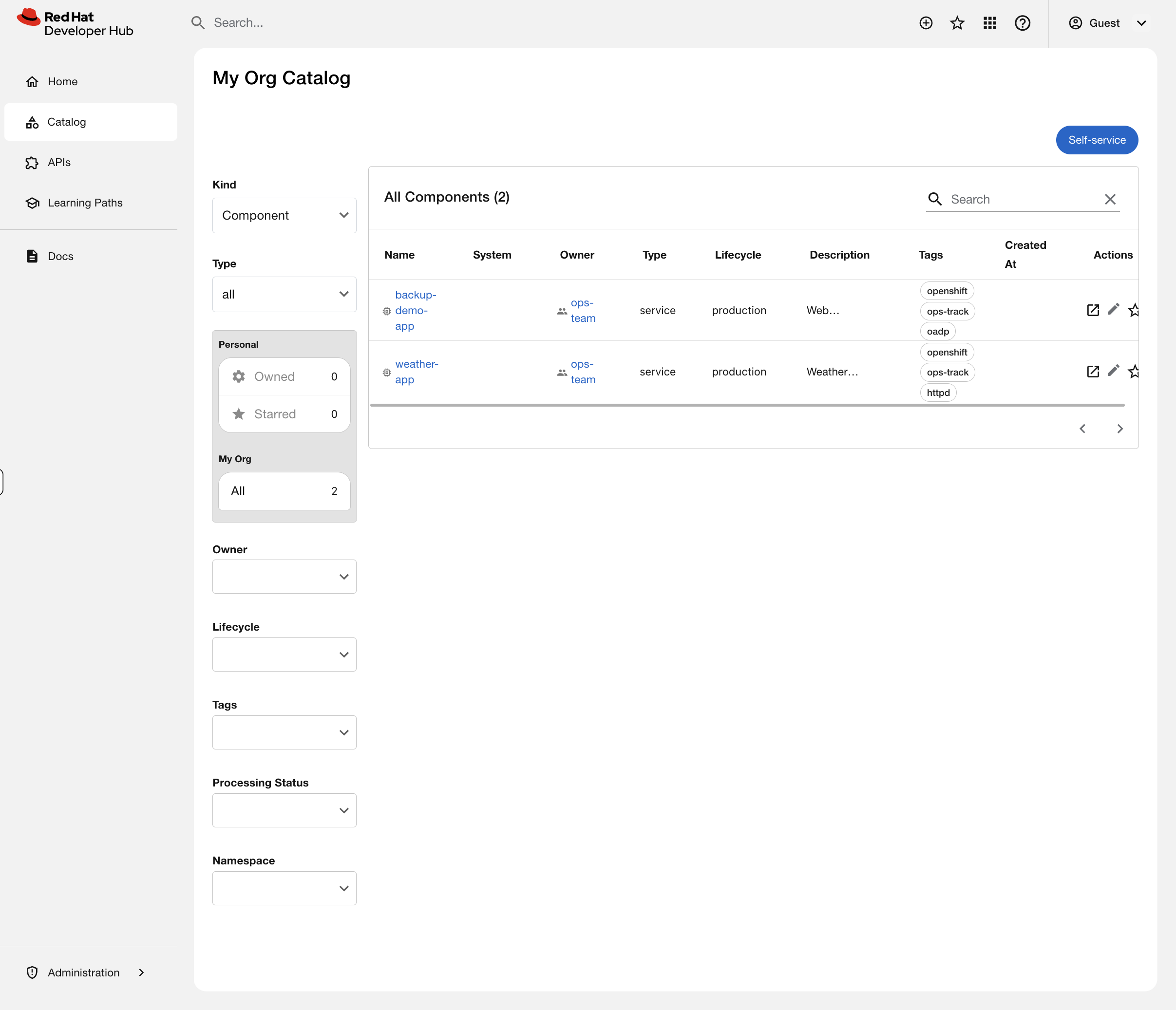Image resolution: width=1176 pixels, height=1010 pixels.
Task: Open the Learning Paths sidebar item
Action: pos(85,203)
